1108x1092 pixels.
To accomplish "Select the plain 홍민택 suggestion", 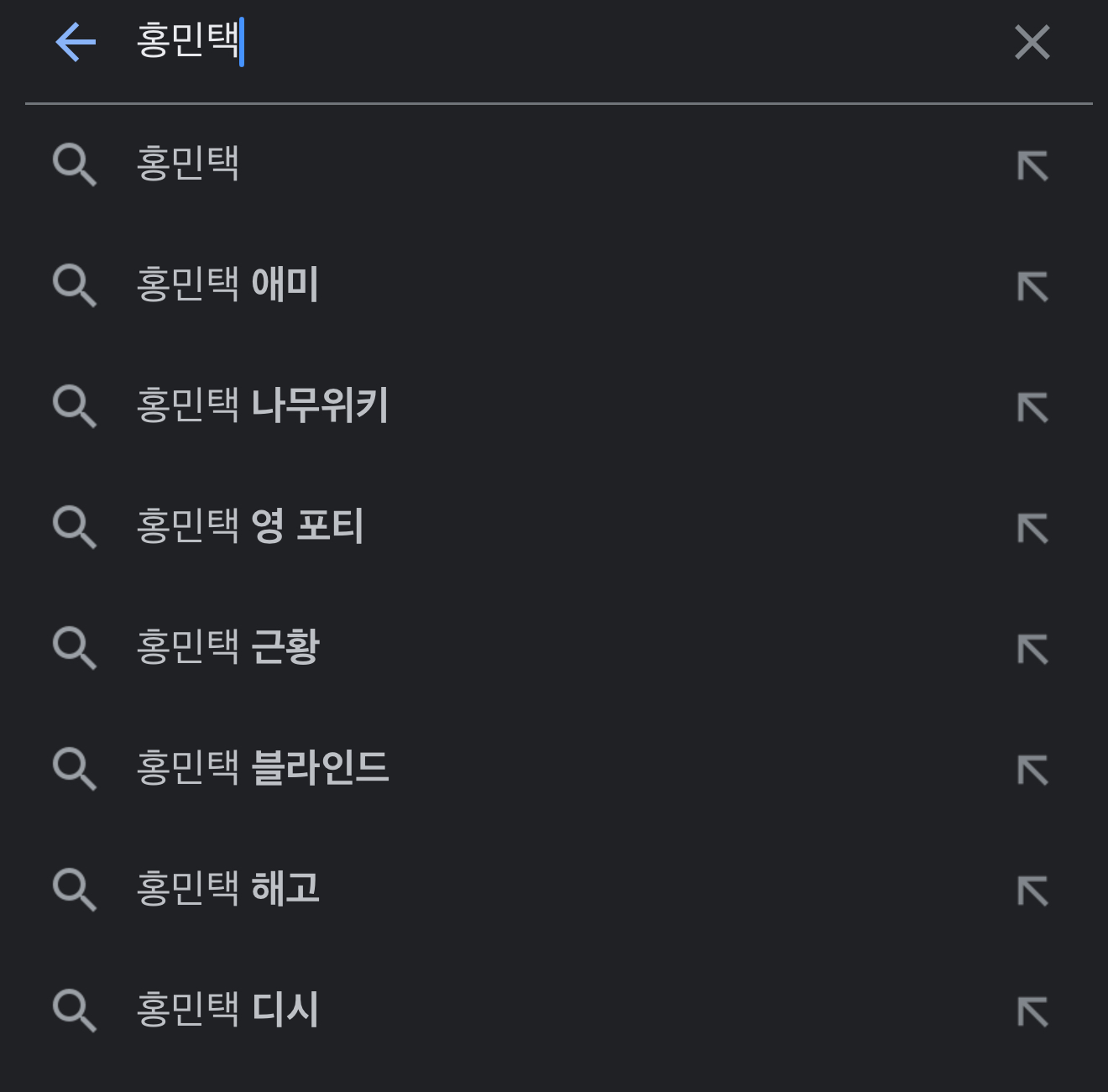I will point(188,164).
